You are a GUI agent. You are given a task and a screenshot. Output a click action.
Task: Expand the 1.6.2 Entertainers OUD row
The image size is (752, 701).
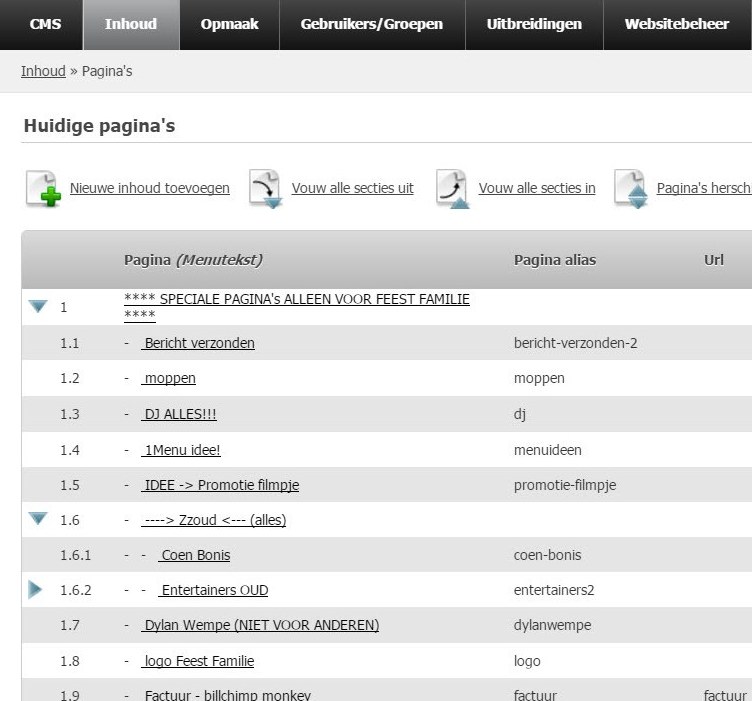pos(36,590)
